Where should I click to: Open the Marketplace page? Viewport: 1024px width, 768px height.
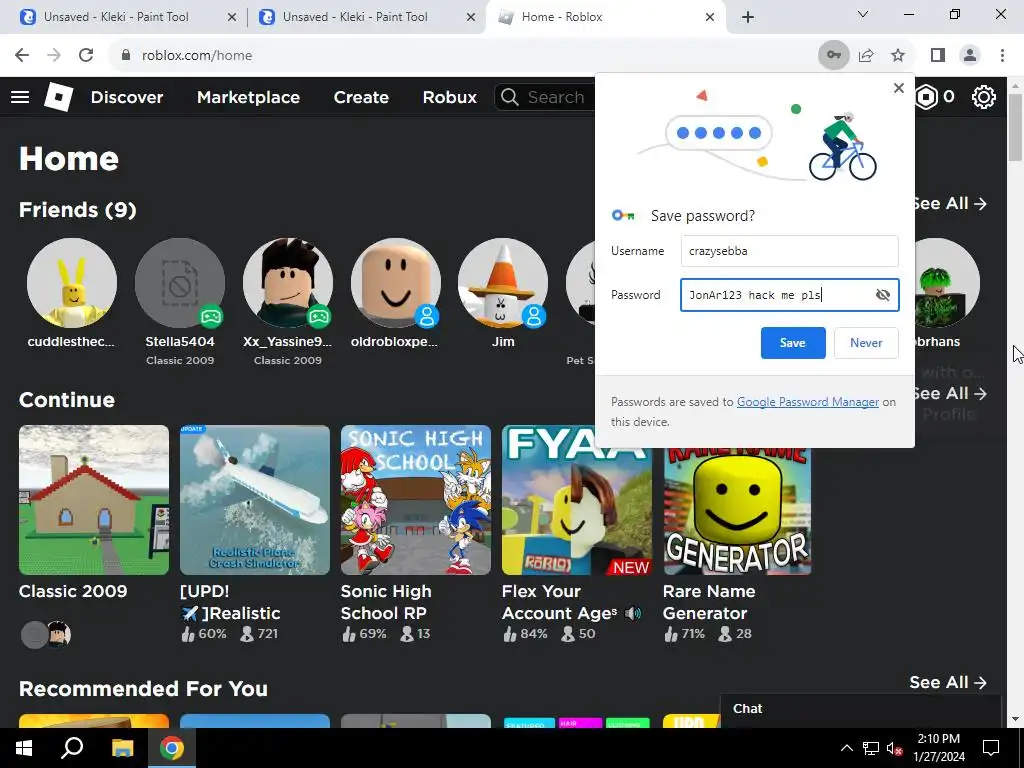(x=248, y=97)
